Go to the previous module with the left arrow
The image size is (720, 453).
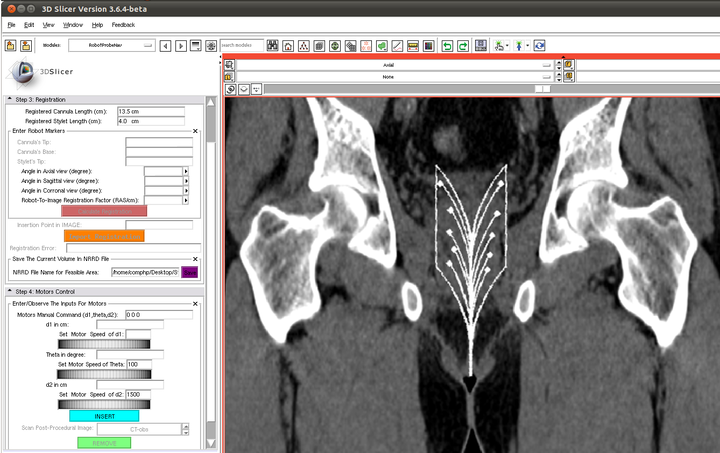[x=165, y=46]
